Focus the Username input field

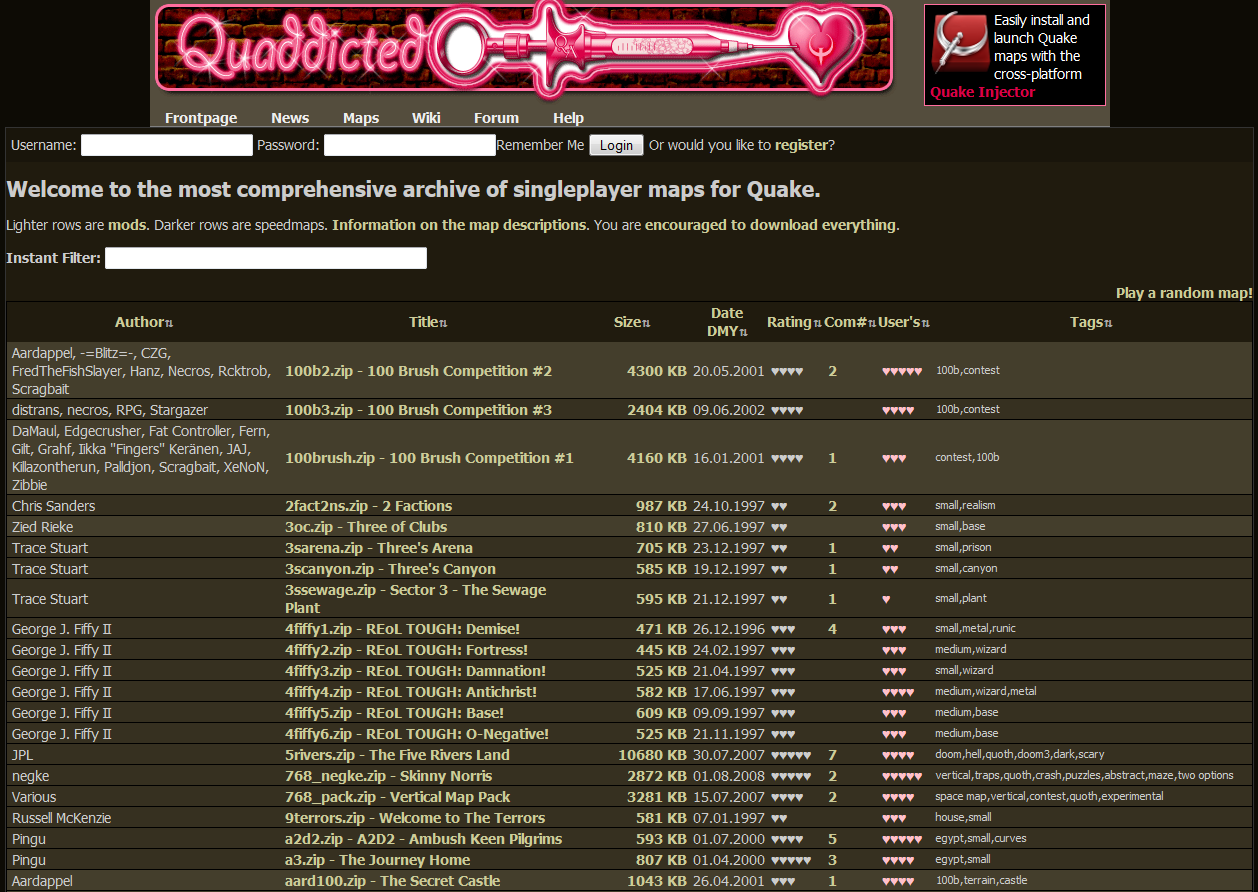point(167,145)
